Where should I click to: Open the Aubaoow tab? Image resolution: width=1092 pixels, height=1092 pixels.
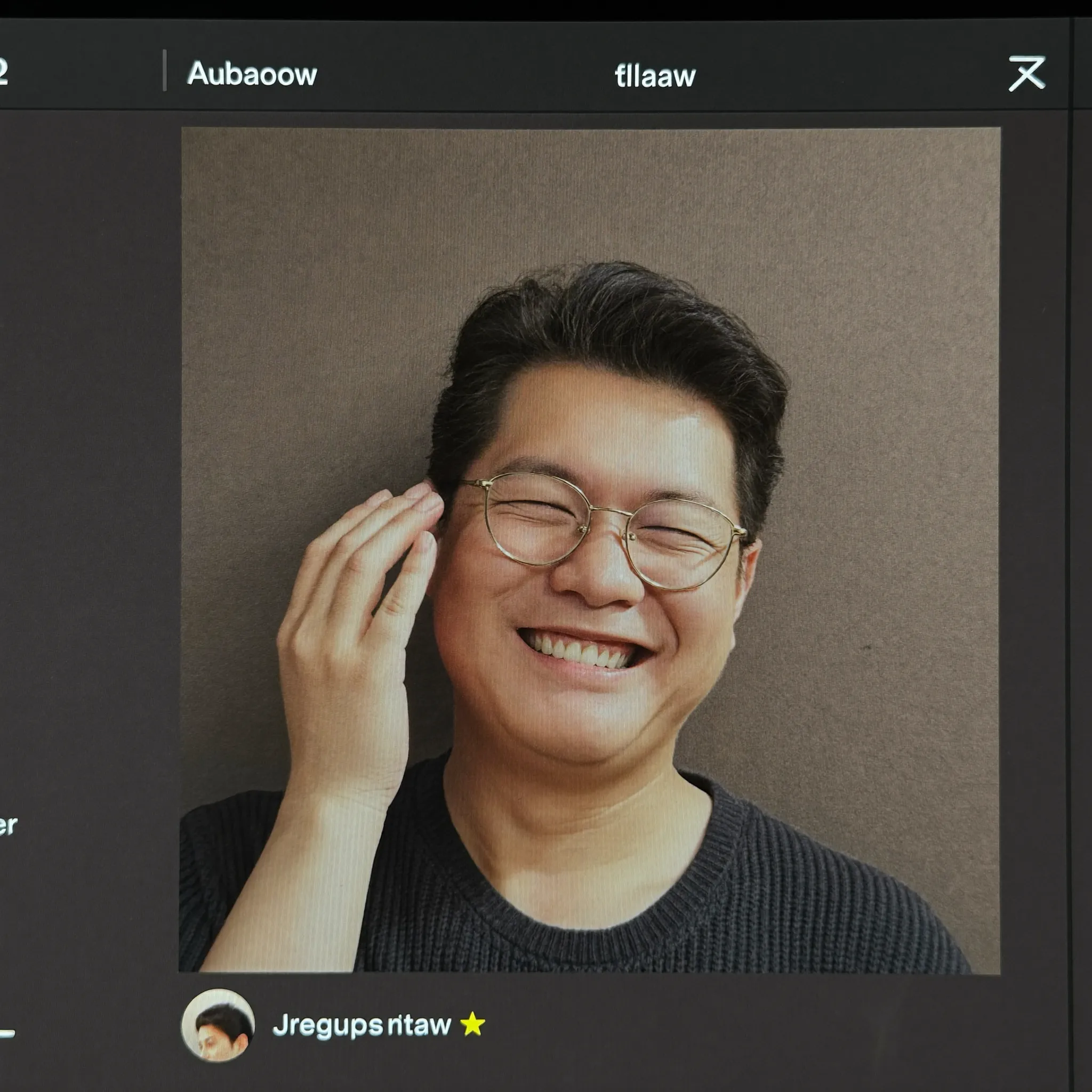point(252,74)
